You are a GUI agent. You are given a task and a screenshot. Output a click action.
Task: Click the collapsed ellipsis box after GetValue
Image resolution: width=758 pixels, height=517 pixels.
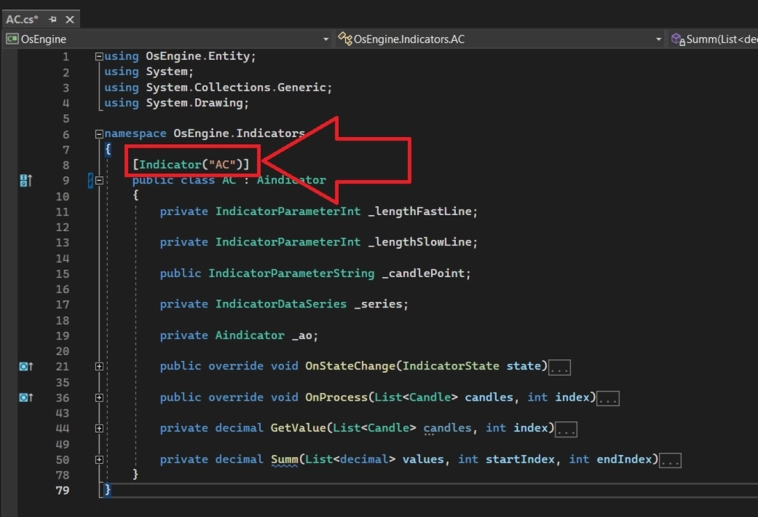[566, 429]
